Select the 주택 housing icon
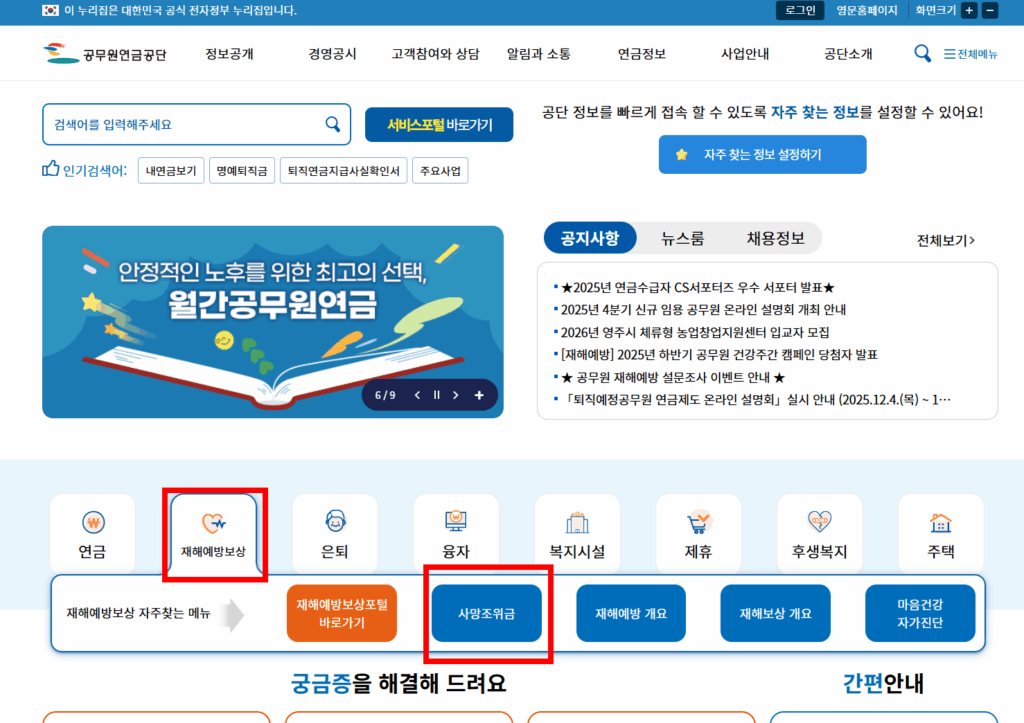The width and height of the screenshot is (1024, 723). (x=940, y=533)
